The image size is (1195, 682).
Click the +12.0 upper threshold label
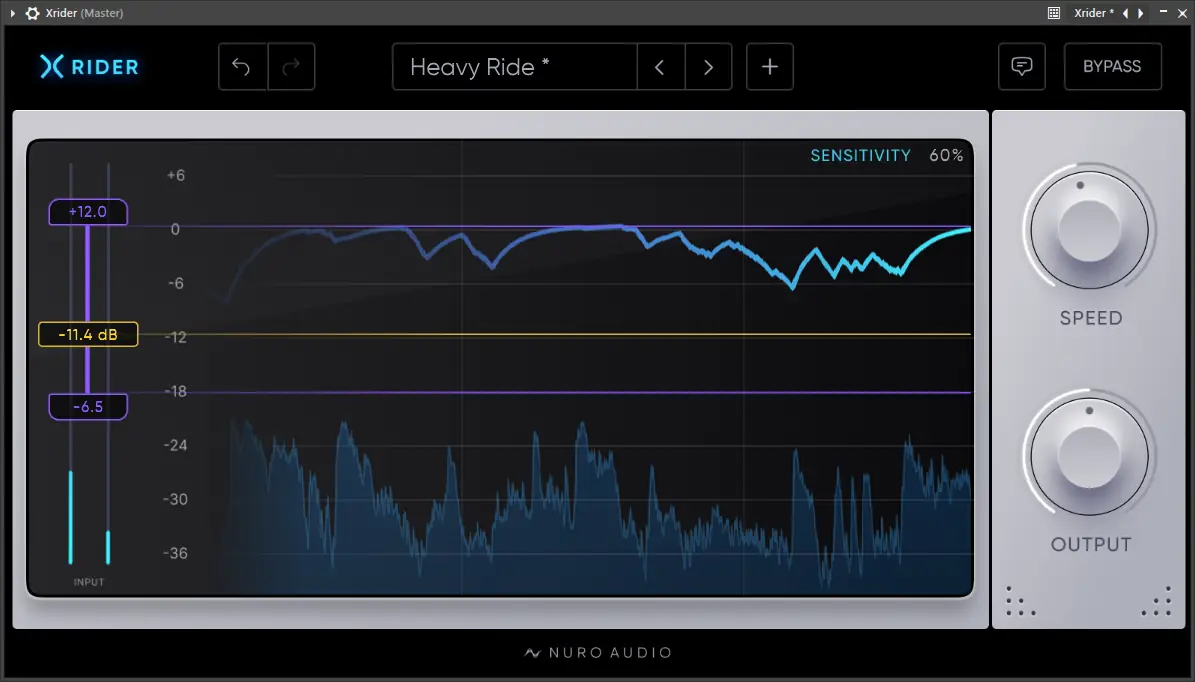pos(88,212)
